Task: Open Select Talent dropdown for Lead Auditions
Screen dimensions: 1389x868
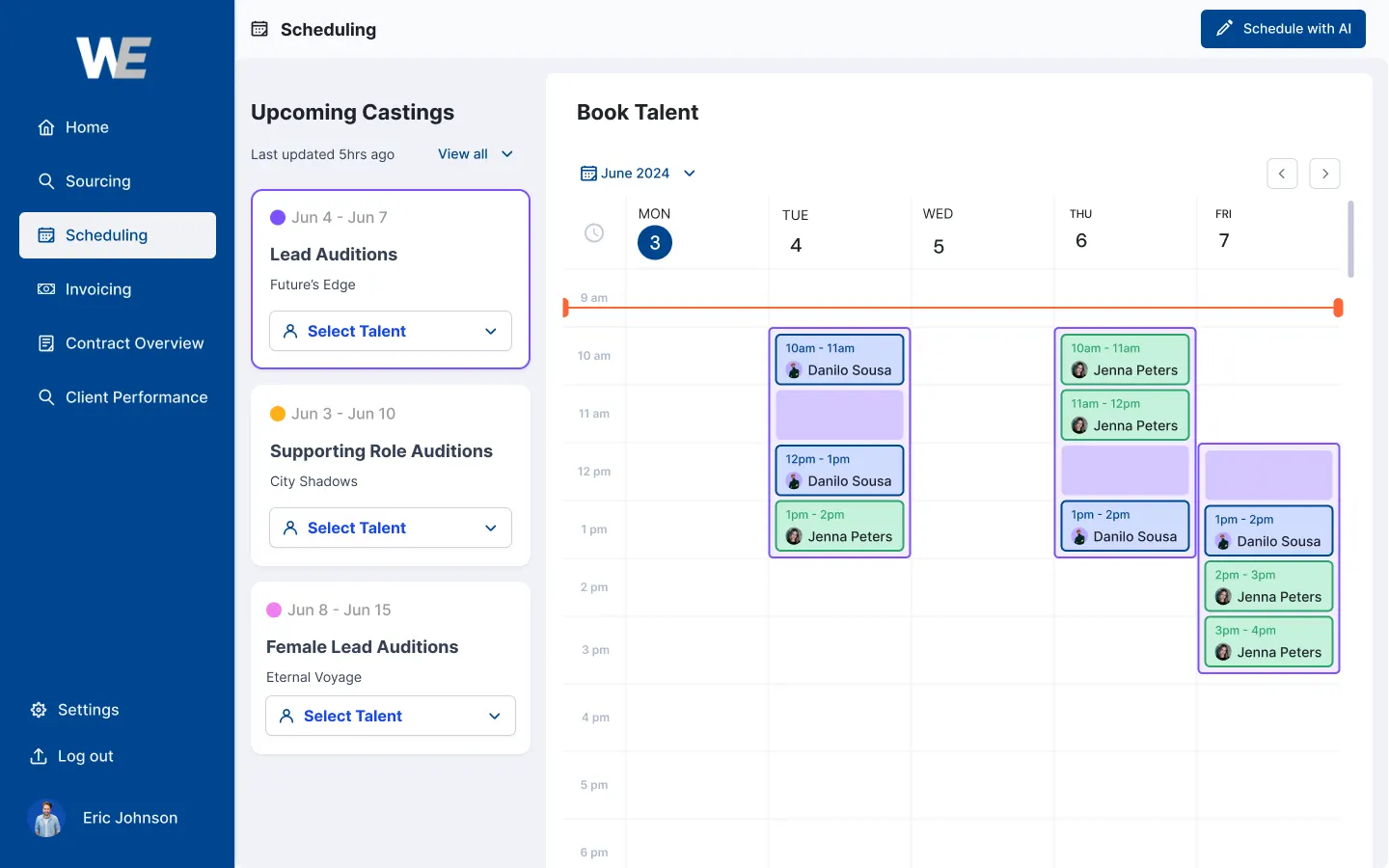Action: coord(391,331)
